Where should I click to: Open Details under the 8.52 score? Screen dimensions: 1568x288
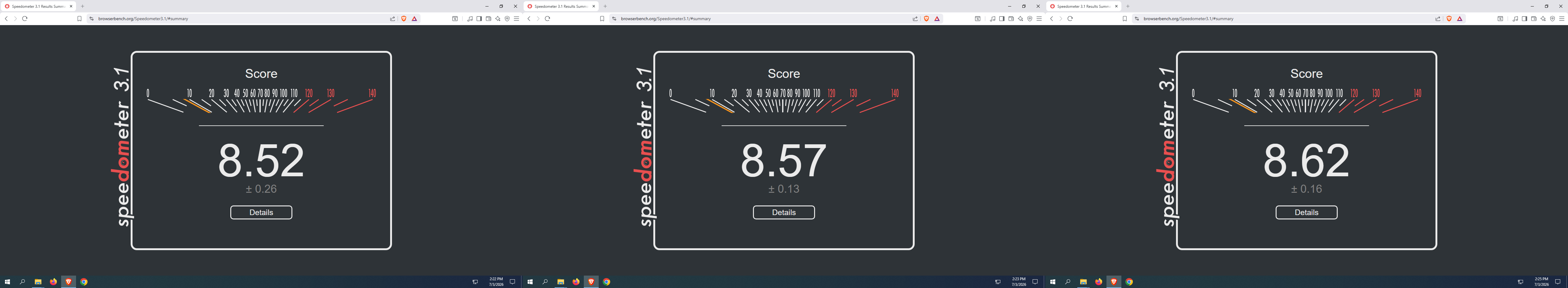[261, 213]
